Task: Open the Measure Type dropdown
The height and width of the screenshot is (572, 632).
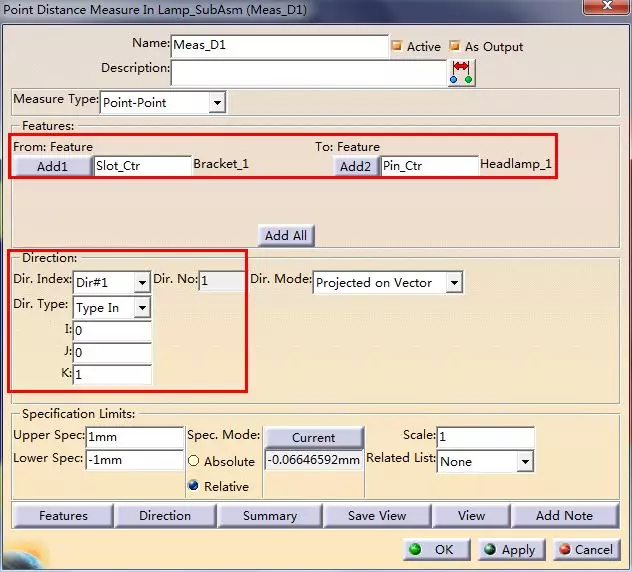Action: click(x=217, y=102)
